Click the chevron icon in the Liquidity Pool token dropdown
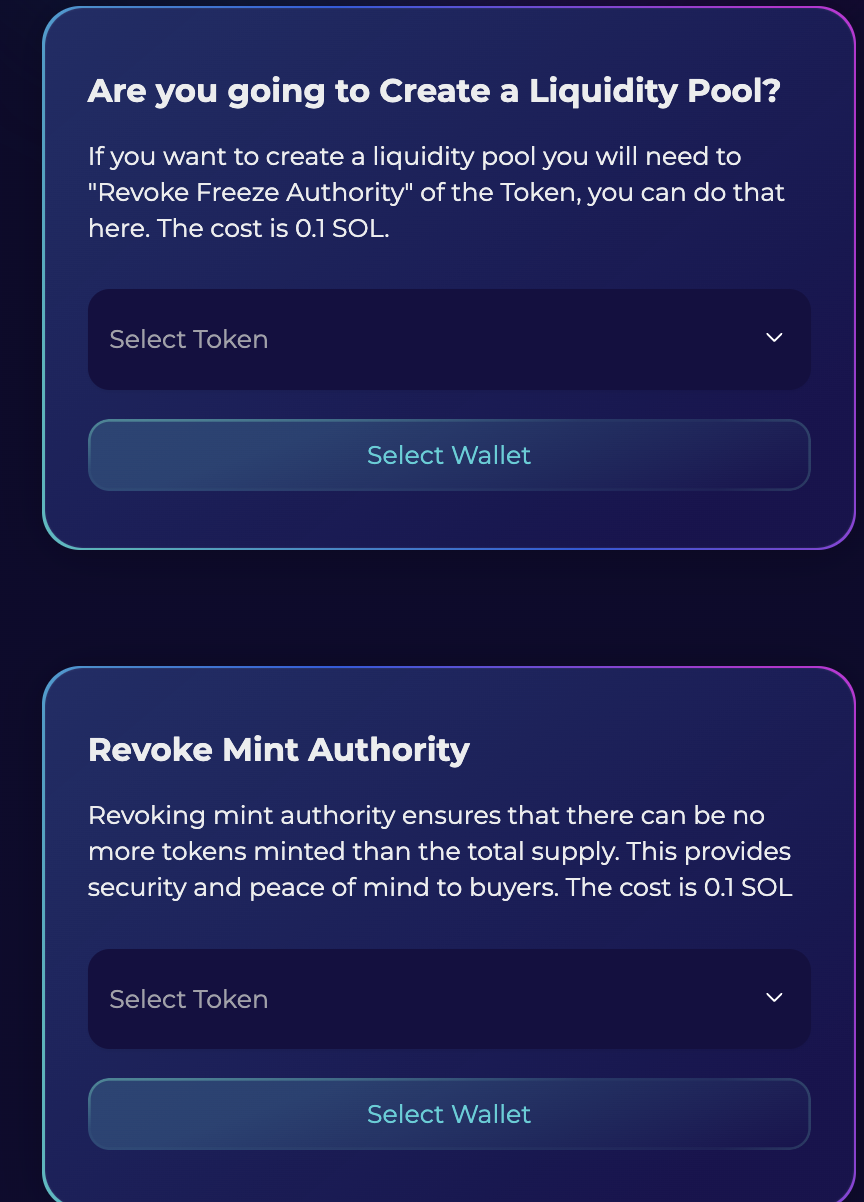The width and height of the screenshot is (864, 1202). [774, 338]
